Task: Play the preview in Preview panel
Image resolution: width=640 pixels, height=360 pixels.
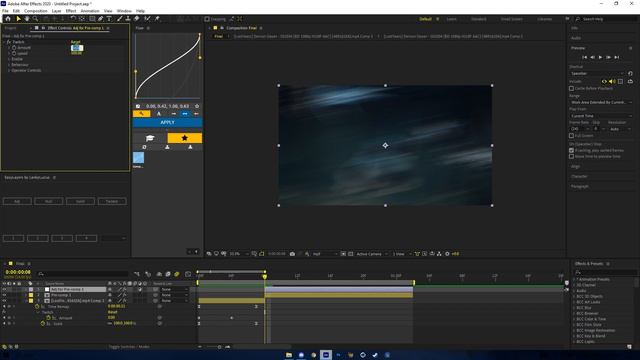Action: tap(600, 58)
